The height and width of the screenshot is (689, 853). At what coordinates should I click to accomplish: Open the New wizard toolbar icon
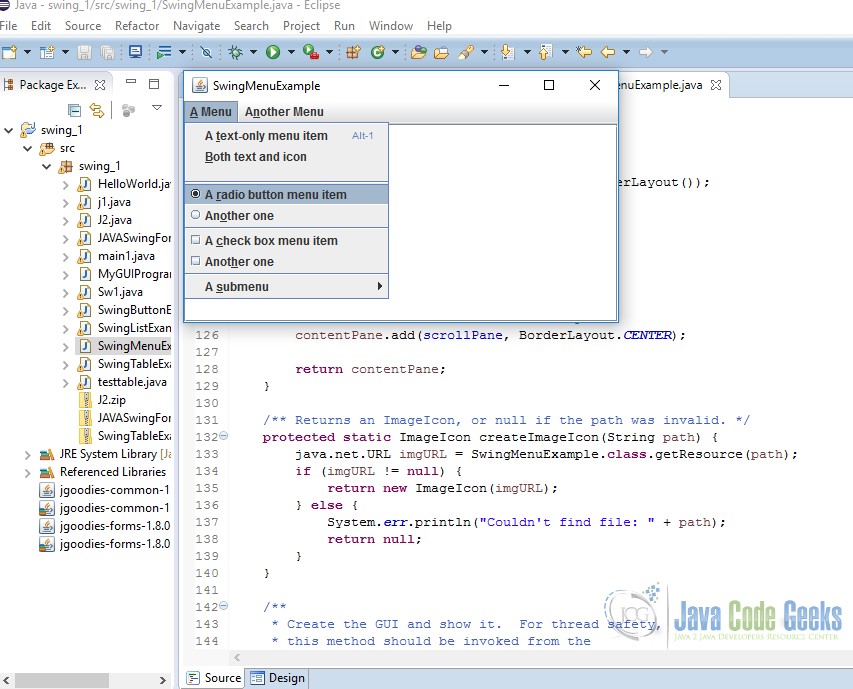[9, 52]
